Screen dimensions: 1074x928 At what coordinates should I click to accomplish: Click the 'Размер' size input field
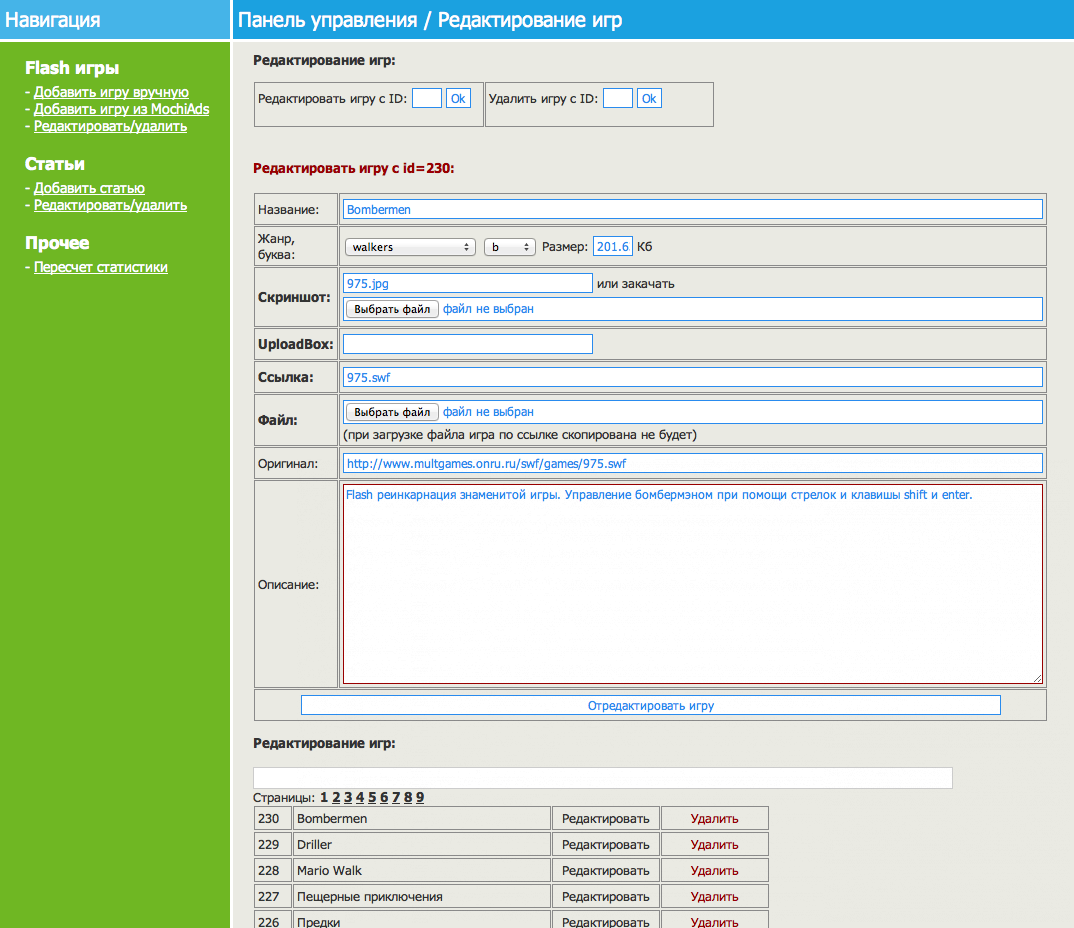coord(612,247)
